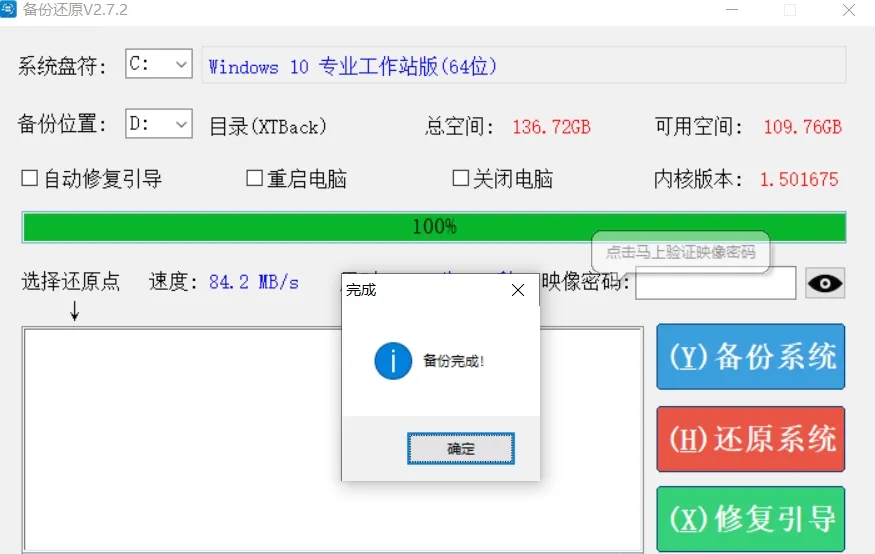
Task: Toggle the password visibility eye icon
Action: click(x=825, y=283)
